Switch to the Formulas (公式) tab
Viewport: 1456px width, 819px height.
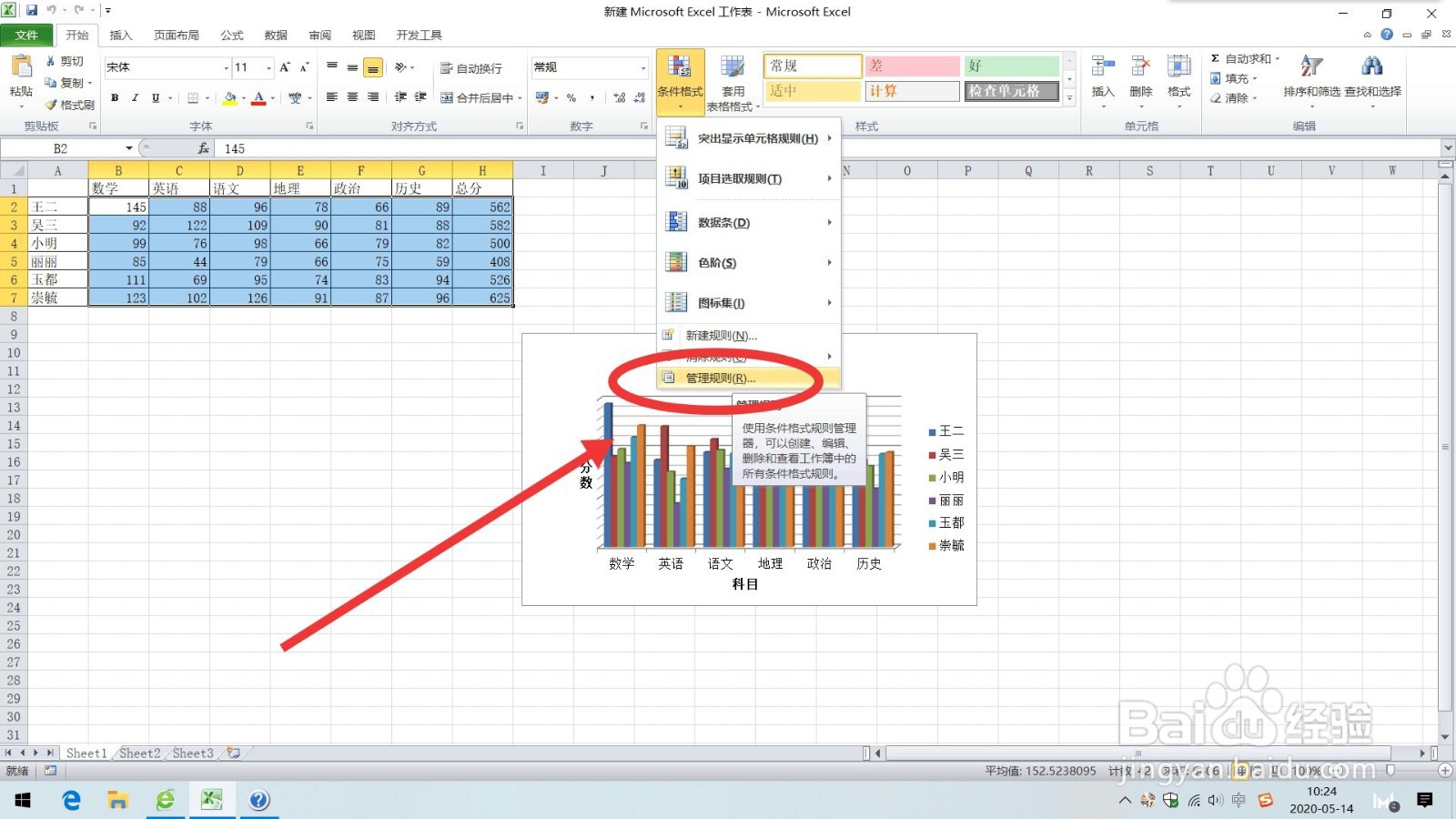(232, 35)
